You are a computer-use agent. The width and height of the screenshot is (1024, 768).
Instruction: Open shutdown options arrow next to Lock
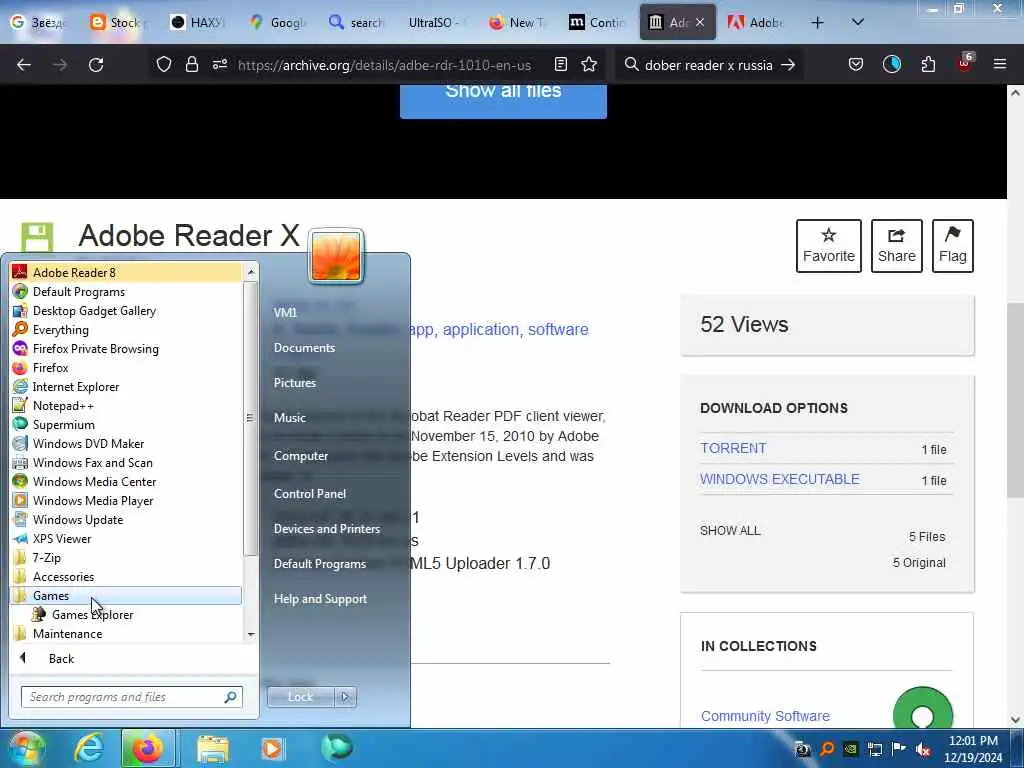[345, 697]
